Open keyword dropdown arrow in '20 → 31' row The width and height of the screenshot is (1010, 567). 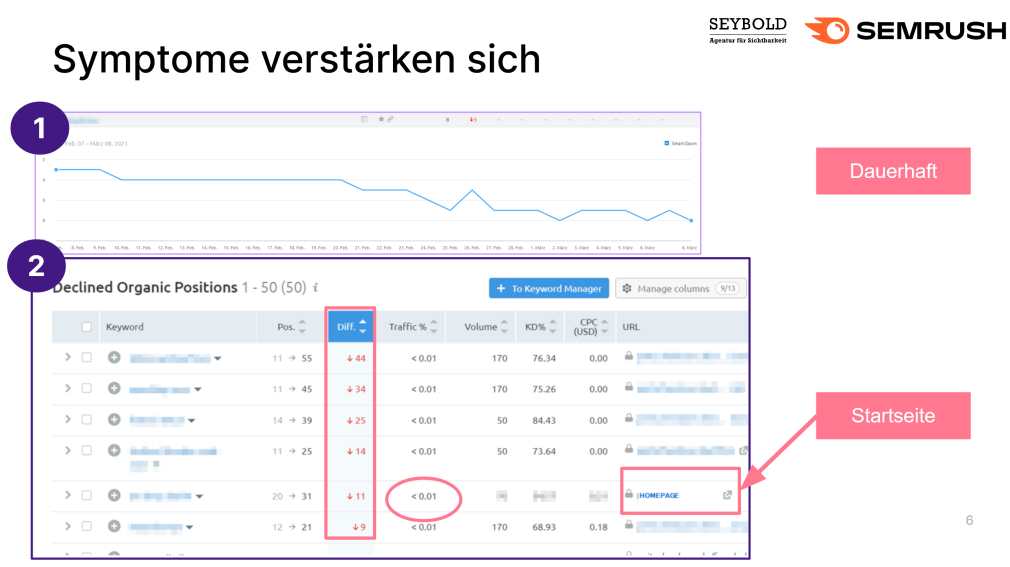pos(200,496)
